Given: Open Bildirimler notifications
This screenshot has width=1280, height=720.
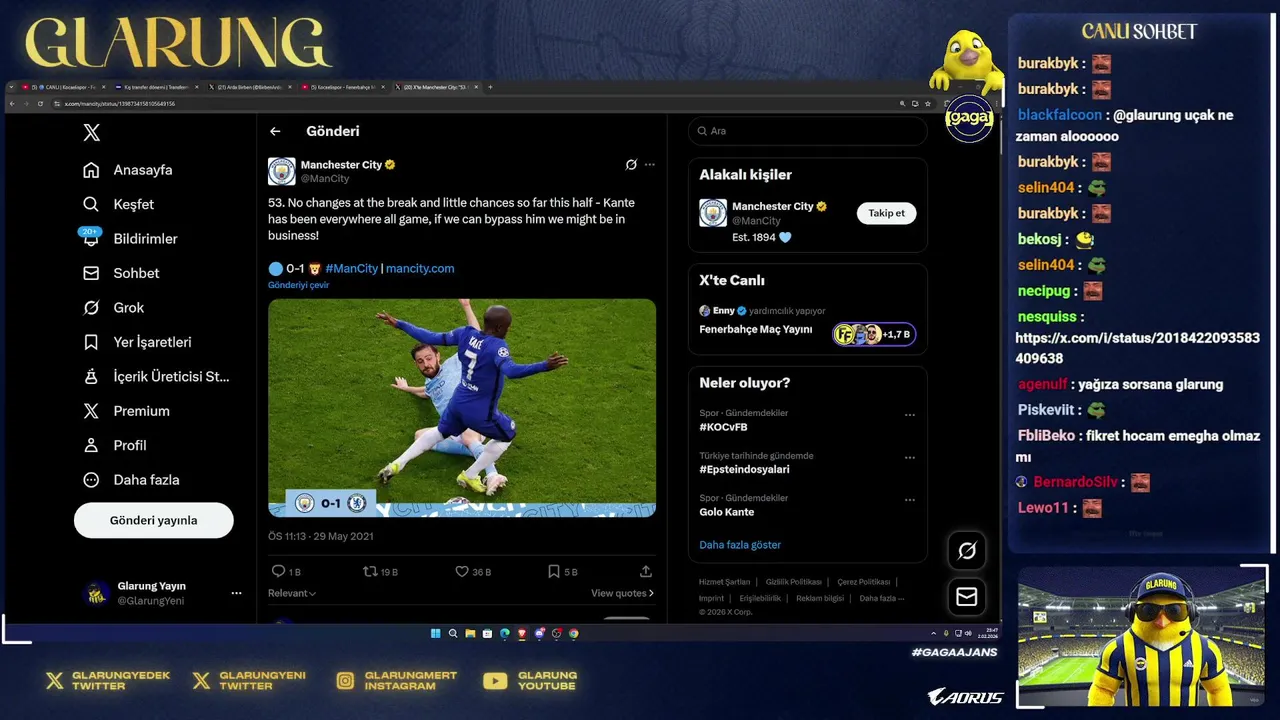Looking at the screenshot, I should pos(130,239).
